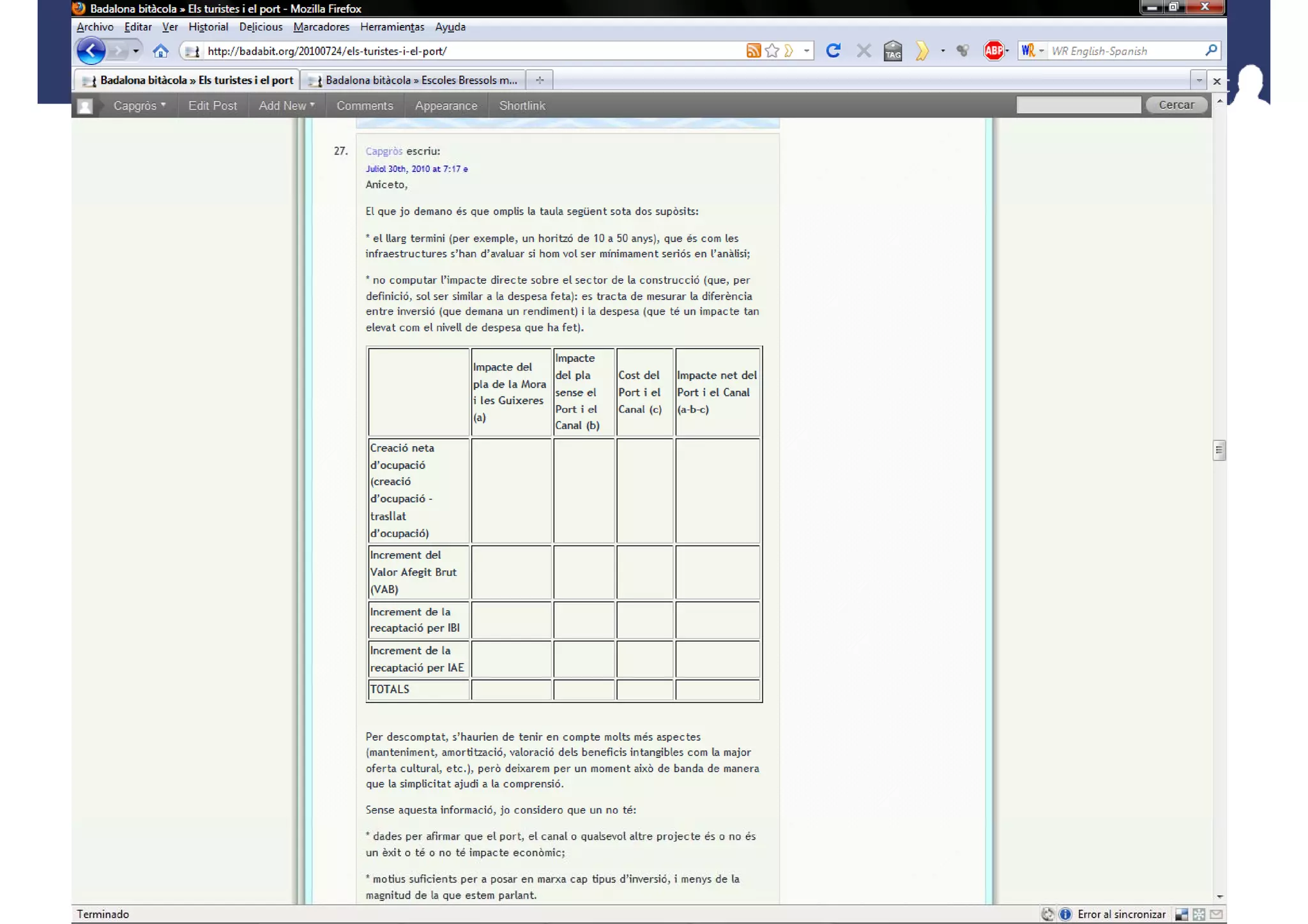Click 'Increment de la recaptació per IBI' cell
This screenshot has height=924, width=1308.
(419, 620)
